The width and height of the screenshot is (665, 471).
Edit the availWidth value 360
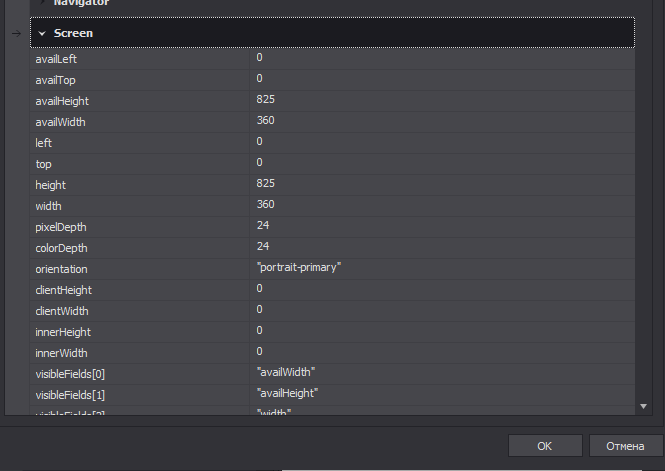click(x=265, y=120)
